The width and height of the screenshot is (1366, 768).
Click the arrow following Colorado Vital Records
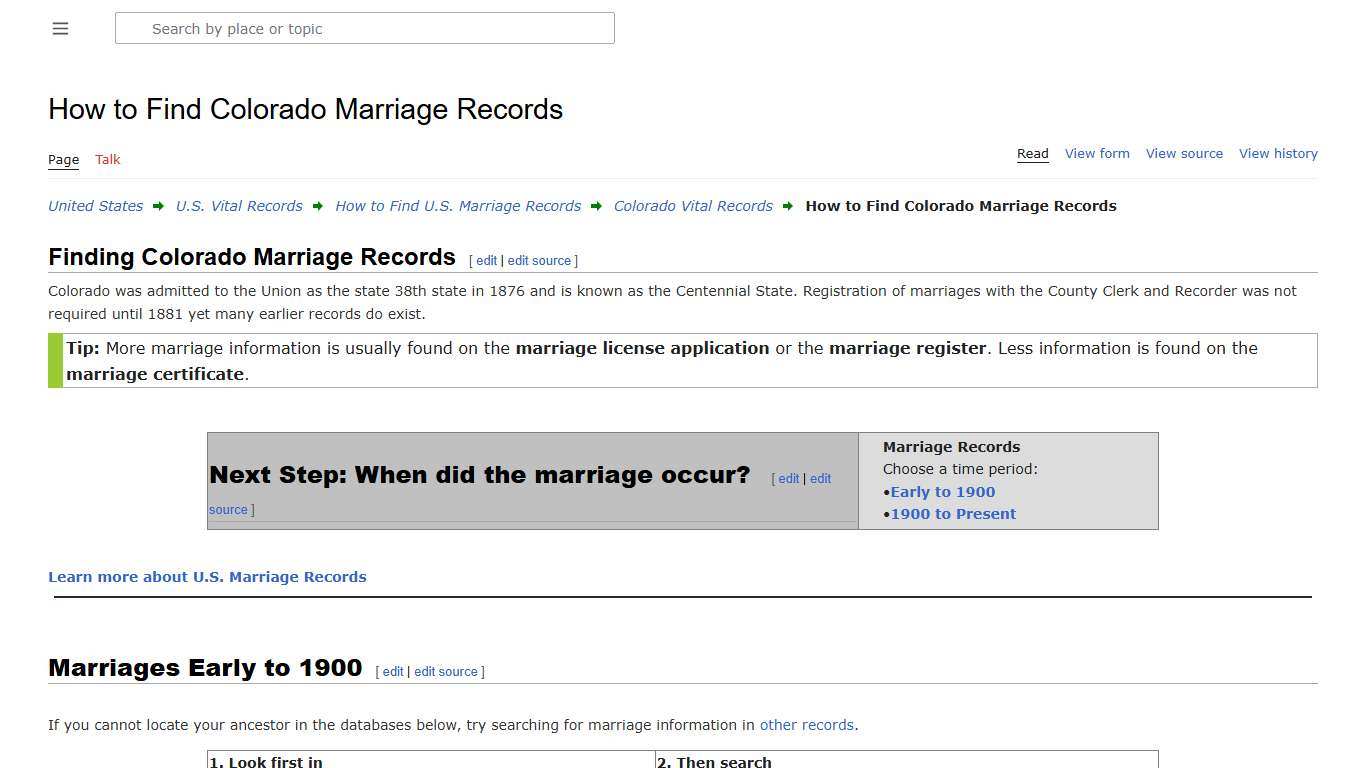789,206
